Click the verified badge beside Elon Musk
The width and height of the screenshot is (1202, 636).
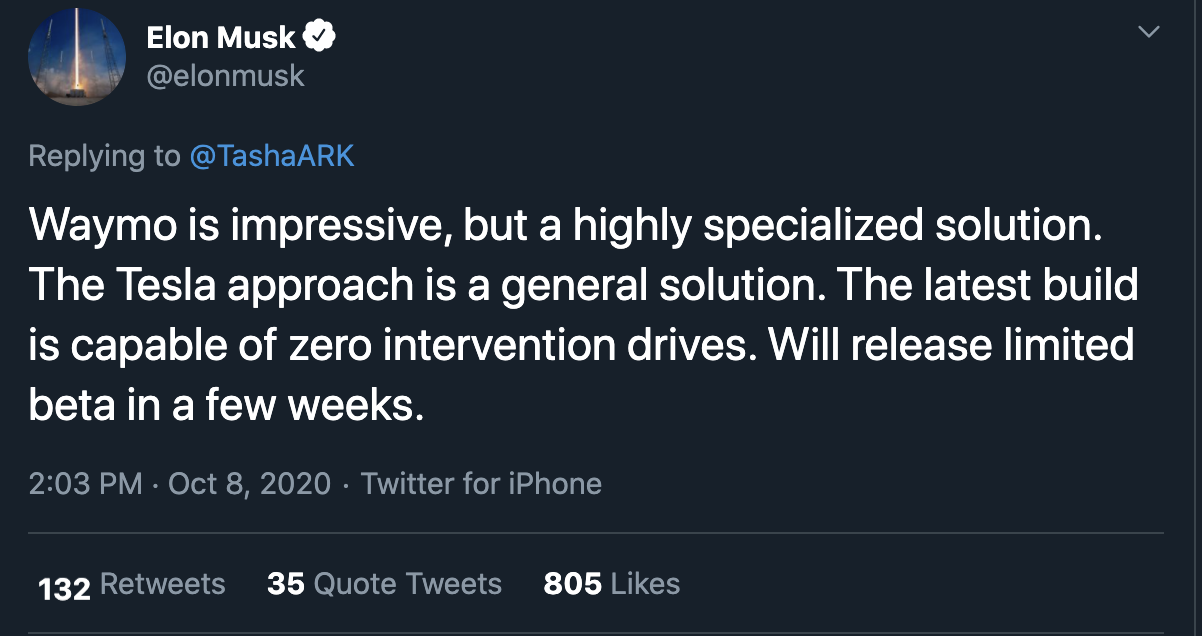pos(320,38)
